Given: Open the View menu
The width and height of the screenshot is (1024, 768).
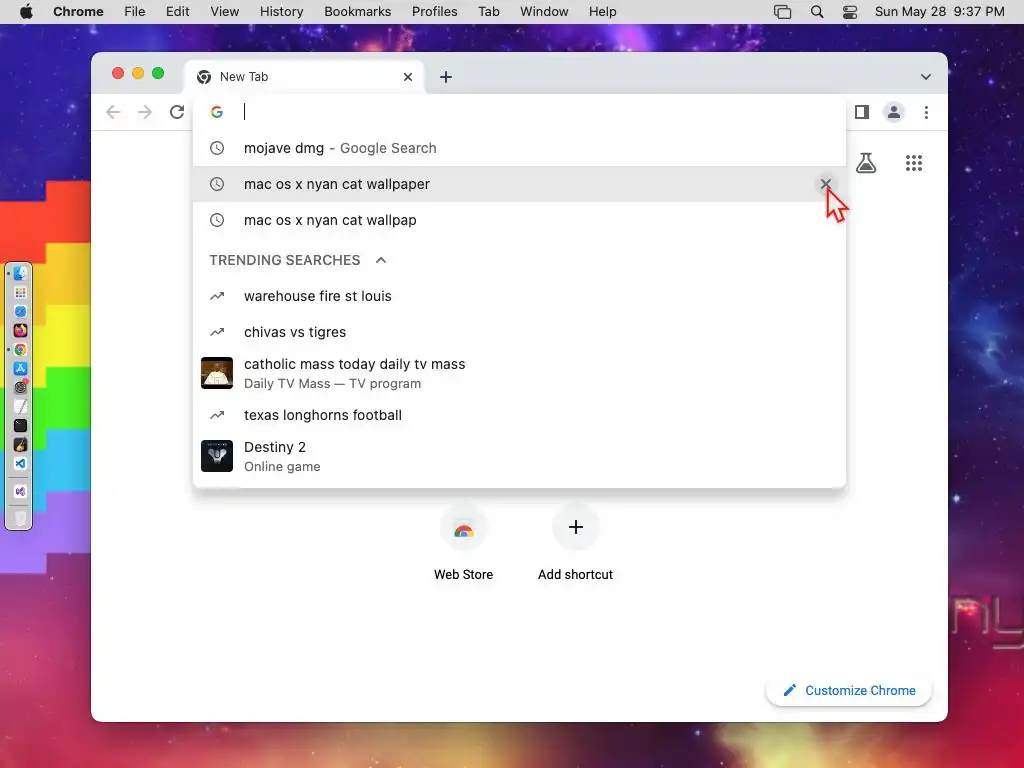Looking at the screenshot, I should click(x=225, y=12).
